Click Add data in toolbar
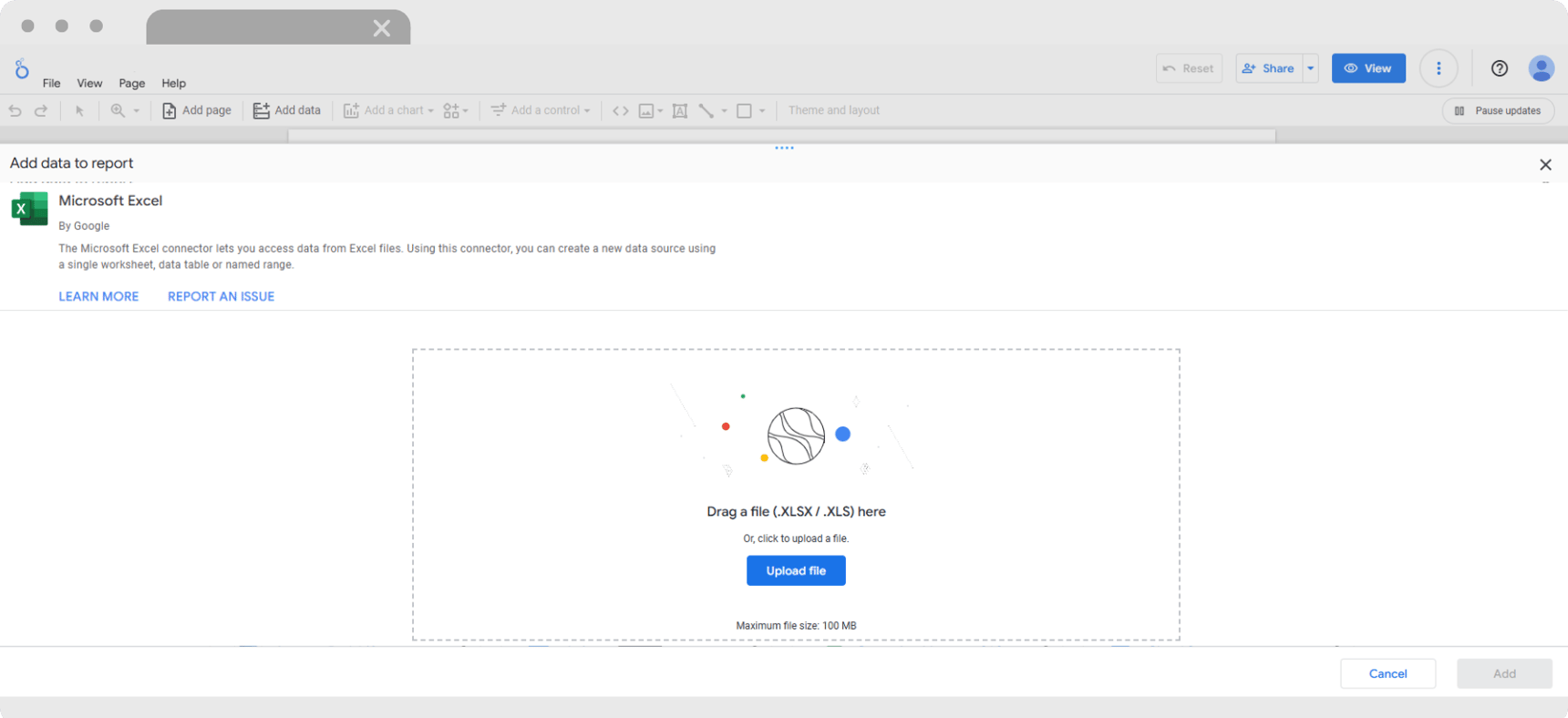Image resolution: width=1568 pixels, height=718 pixels. point(287,110)
